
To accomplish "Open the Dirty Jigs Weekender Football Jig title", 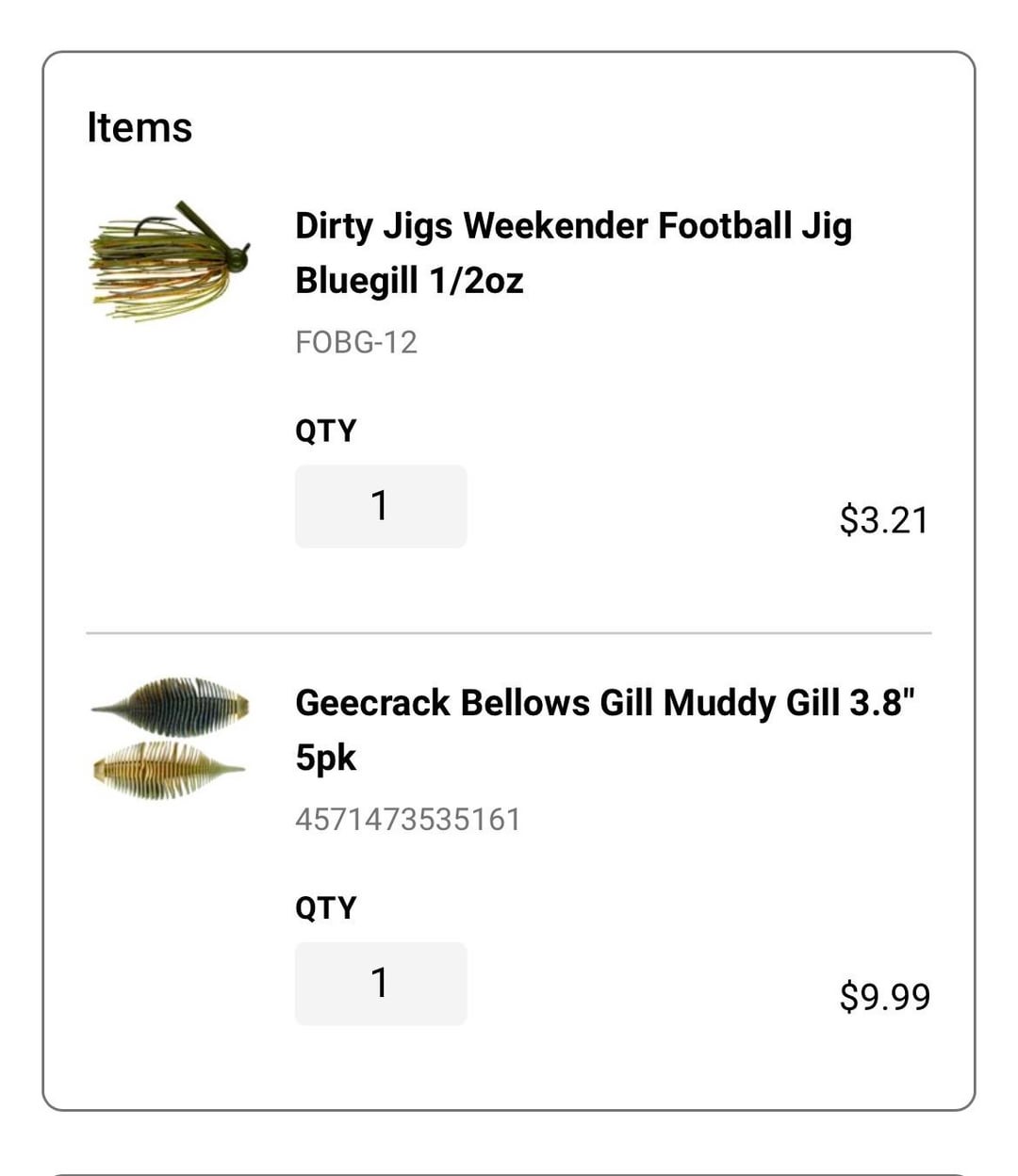I will click(573, 226).
